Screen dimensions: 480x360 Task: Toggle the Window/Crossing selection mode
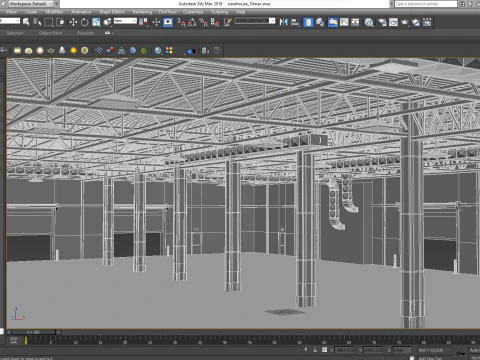click(60, 22)
